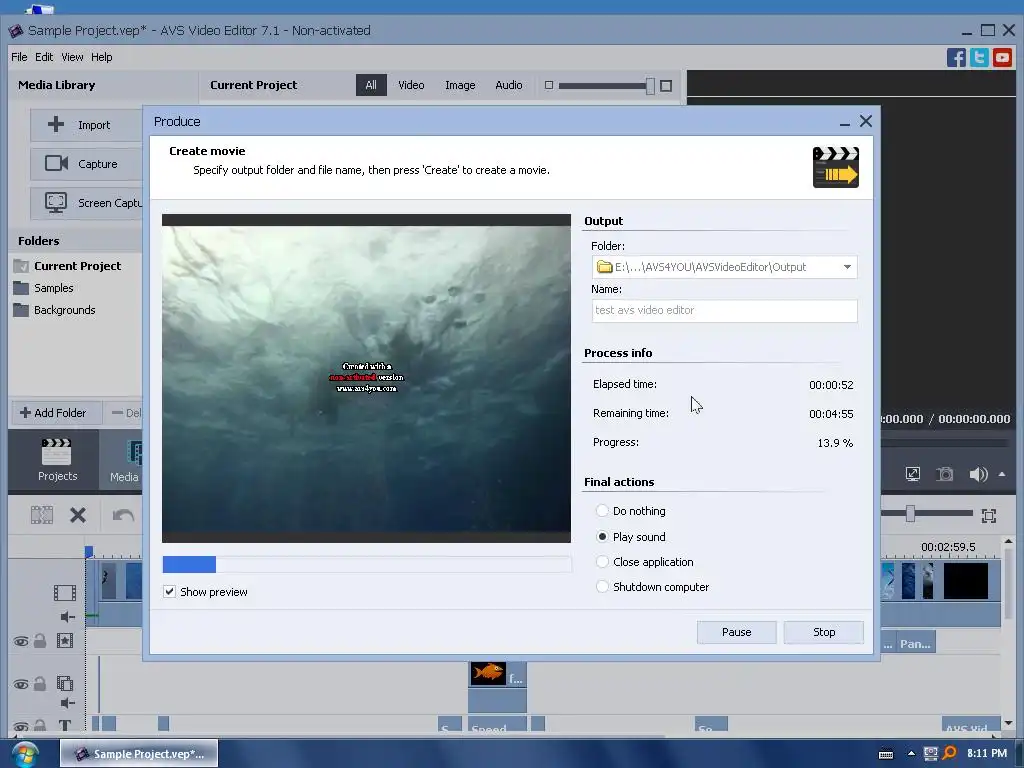Click the volume speaker icon under preview

tap(978, 474)
